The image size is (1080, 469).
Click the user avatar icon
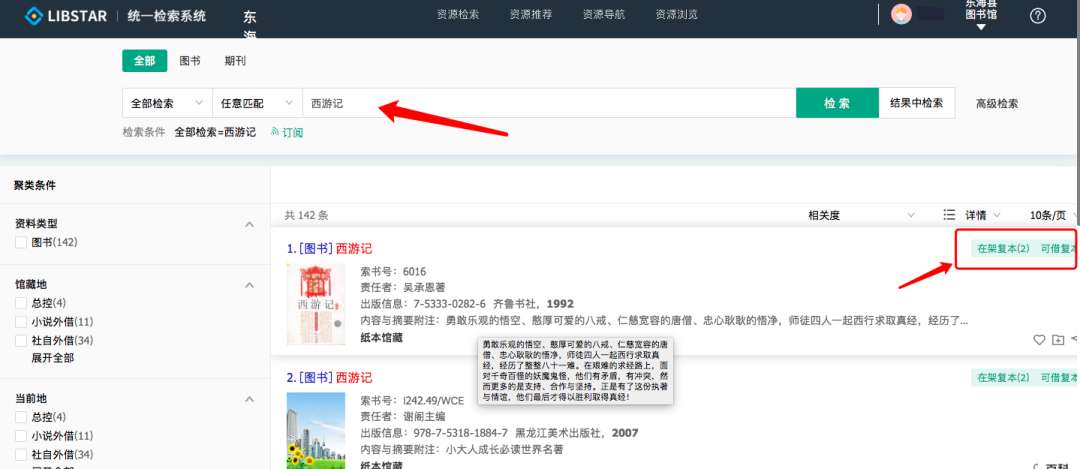click(901, 14)
